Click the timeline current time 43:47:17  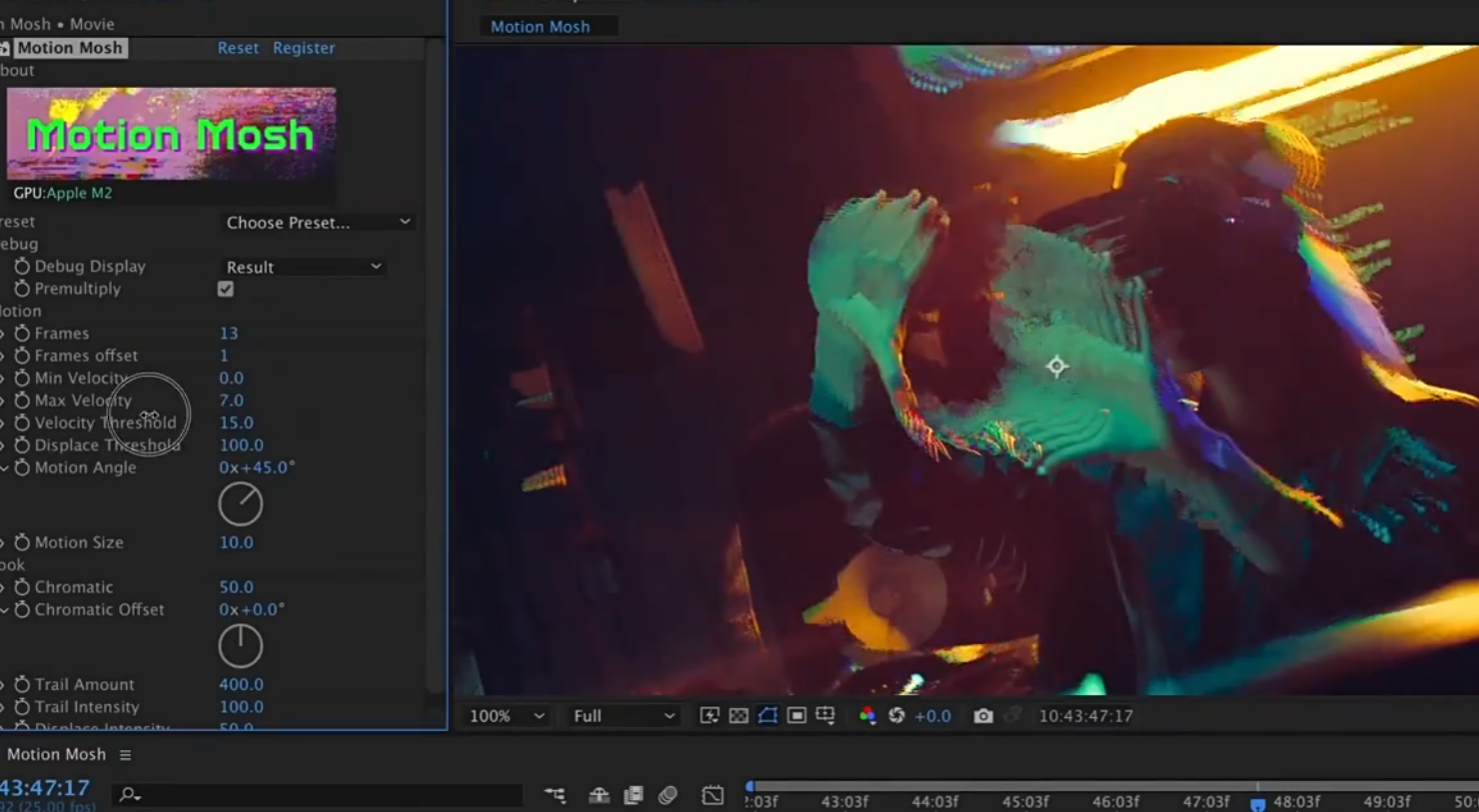(45, 788)
